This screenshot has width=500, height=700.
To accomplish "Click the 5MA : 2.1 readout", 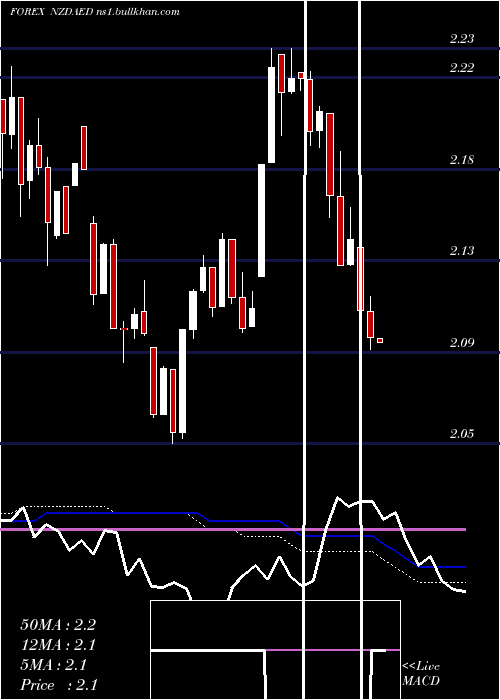I will point(54,665).
